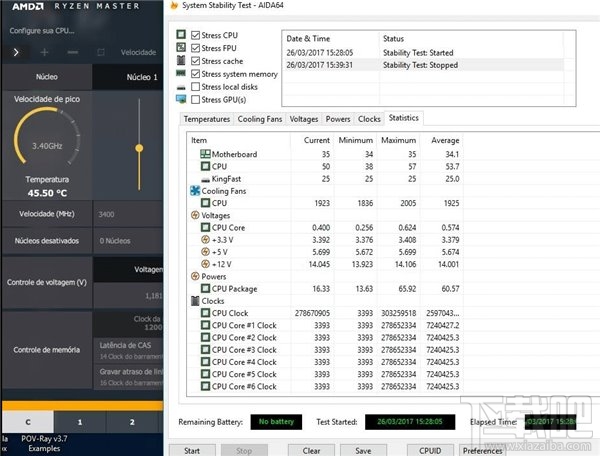The width and height of the screenshot is (600, 456).
Task: Click the +12 V lightning icon
Action: click(x=205, y=264)
